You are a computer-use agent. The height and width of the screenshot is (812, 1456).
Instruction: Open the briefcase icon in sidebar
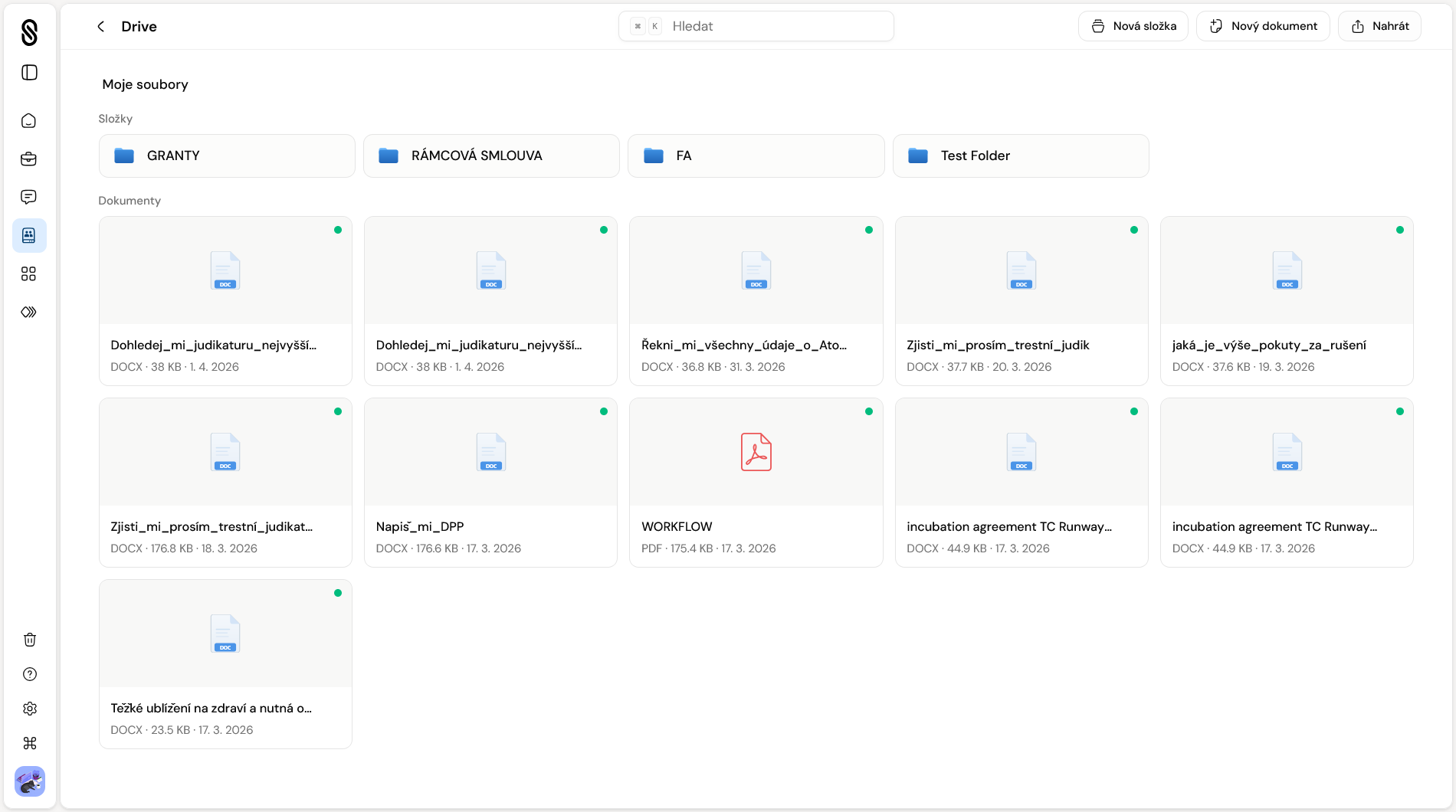[x=29, y=159]
